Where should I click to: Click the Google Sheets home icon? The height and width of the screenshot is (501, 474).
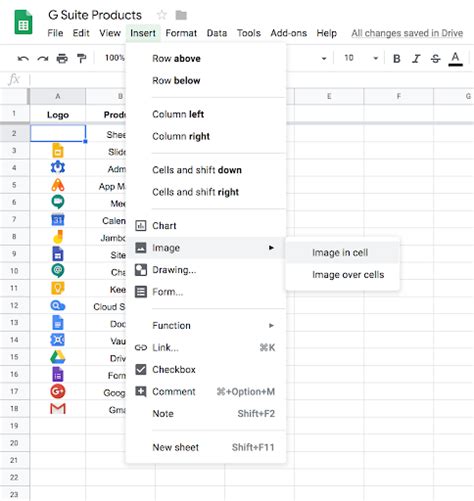click(x=23, y=22)
